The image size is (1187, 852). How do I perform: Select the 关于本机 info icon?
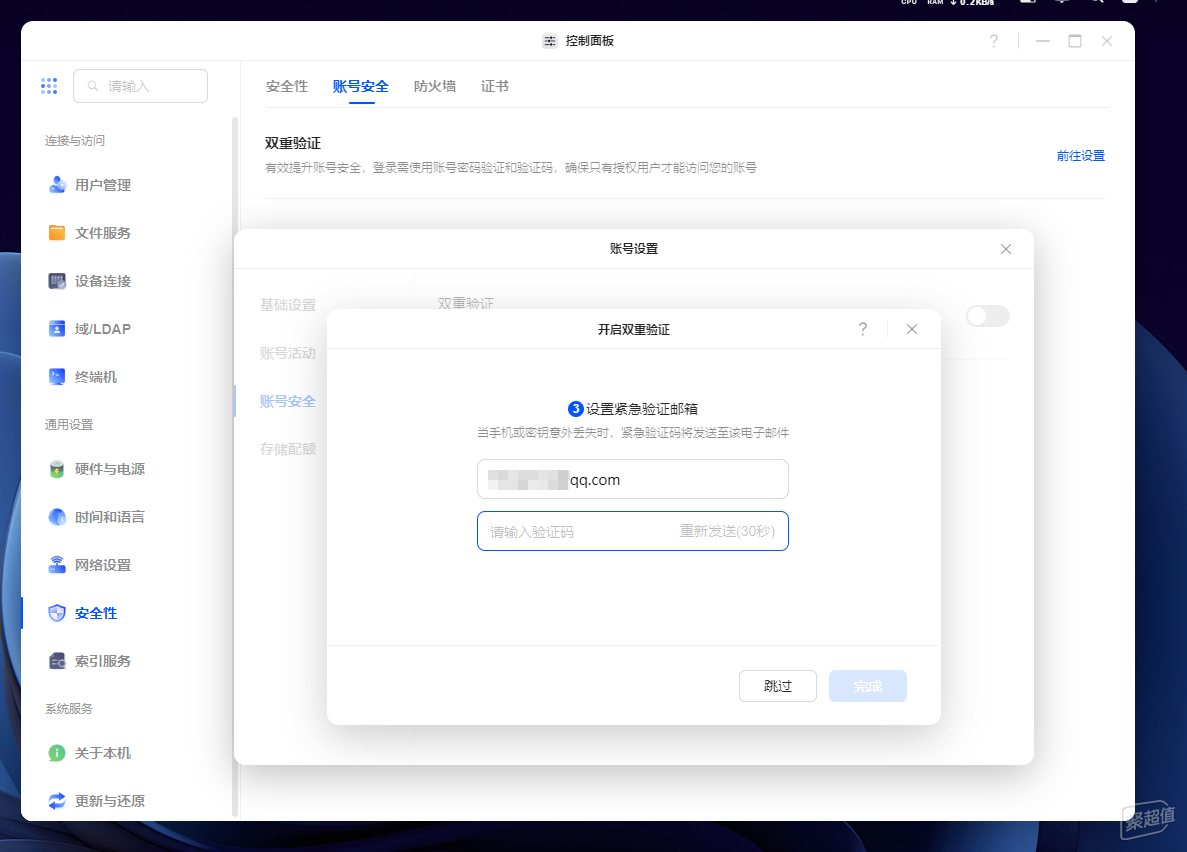point(57,753)
